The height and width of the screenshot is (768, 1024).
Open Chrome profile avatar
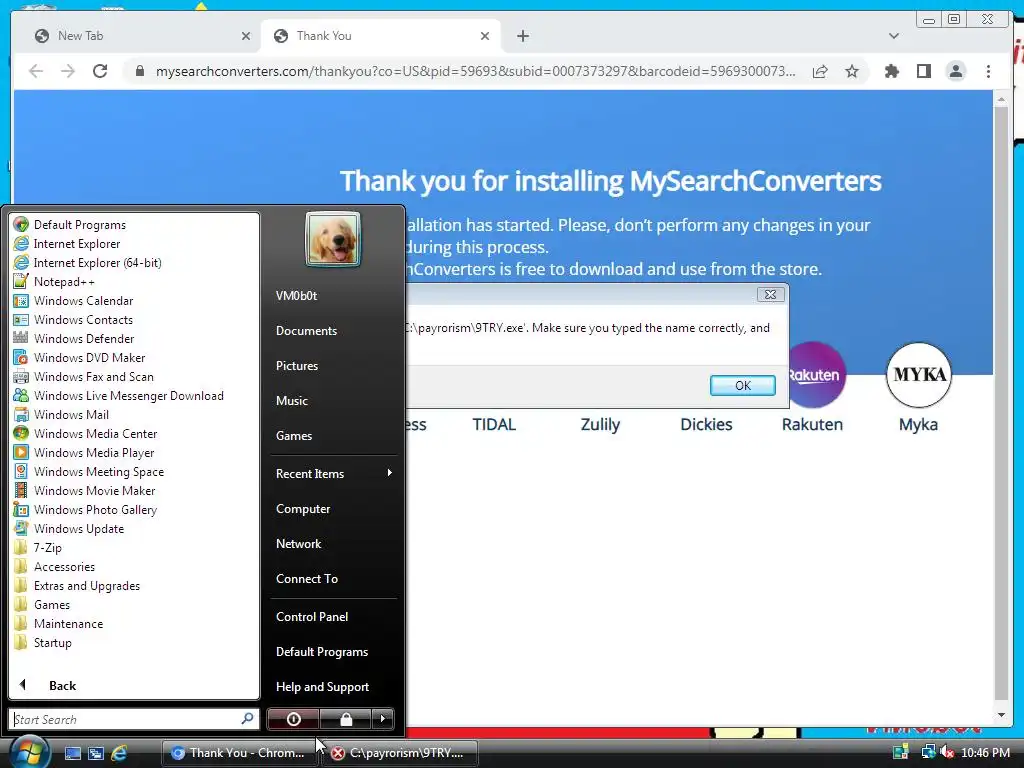coord(955,71)
